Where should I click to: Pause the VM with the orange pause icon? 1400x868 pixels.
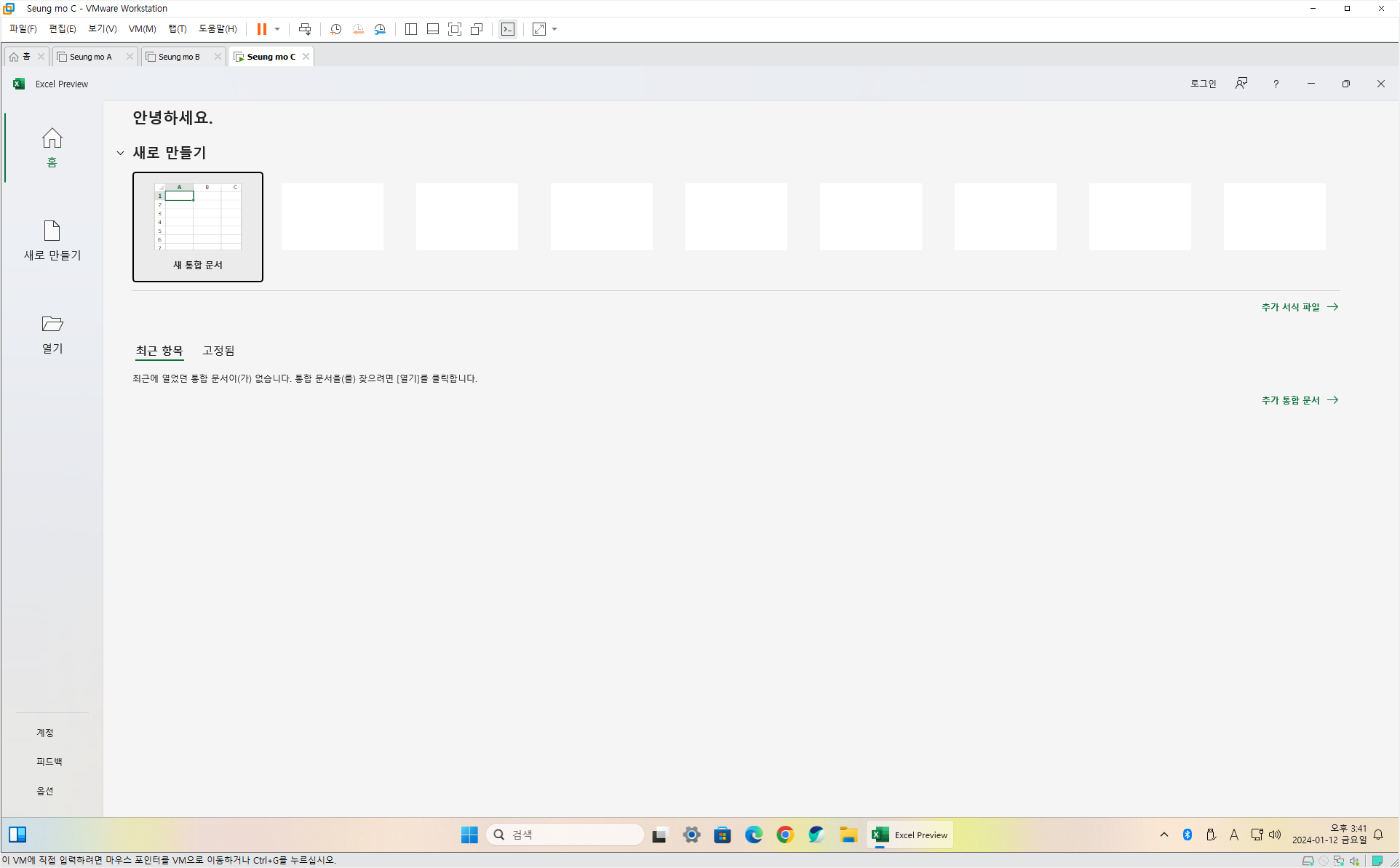coord(261,29)
